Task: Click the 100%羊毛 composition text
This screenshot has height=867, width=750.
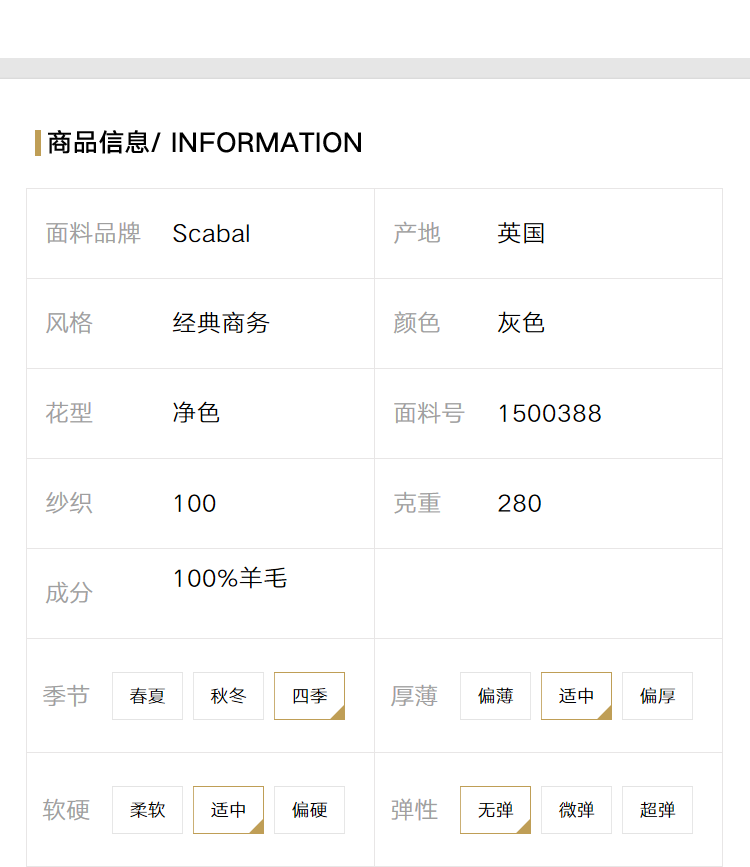Action: coord(230,578)
